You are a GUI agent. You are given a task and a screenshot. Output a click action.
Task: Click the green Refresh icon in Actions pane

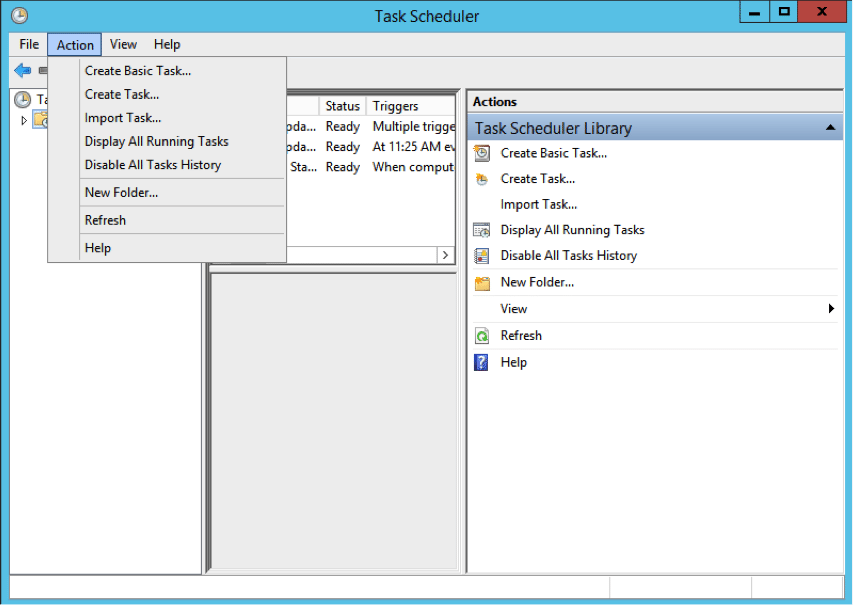coord(482,336)
